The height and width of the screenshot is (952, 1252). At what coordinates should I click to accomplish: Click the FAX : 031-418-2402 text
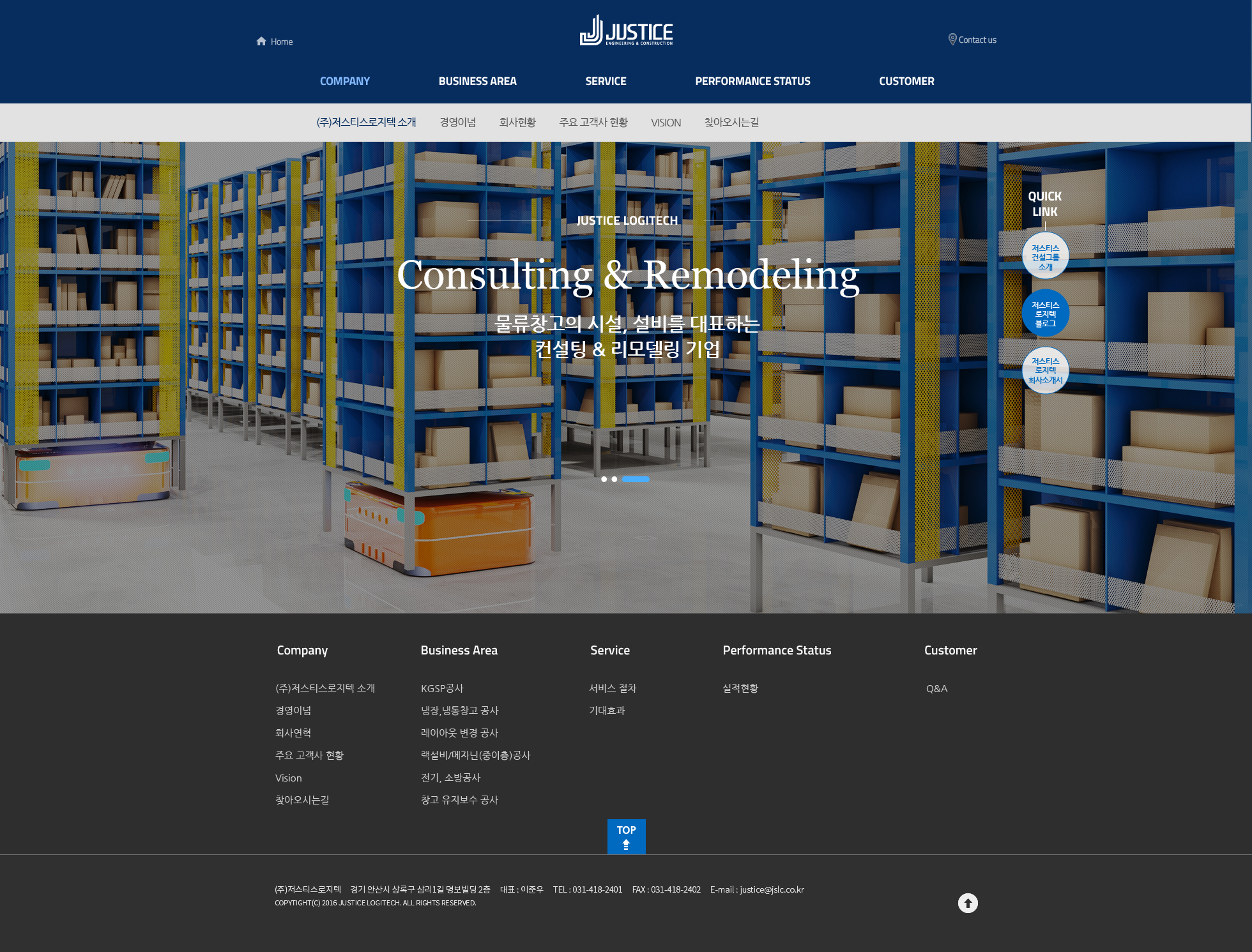pyautogui.click(x=666, y=889)
